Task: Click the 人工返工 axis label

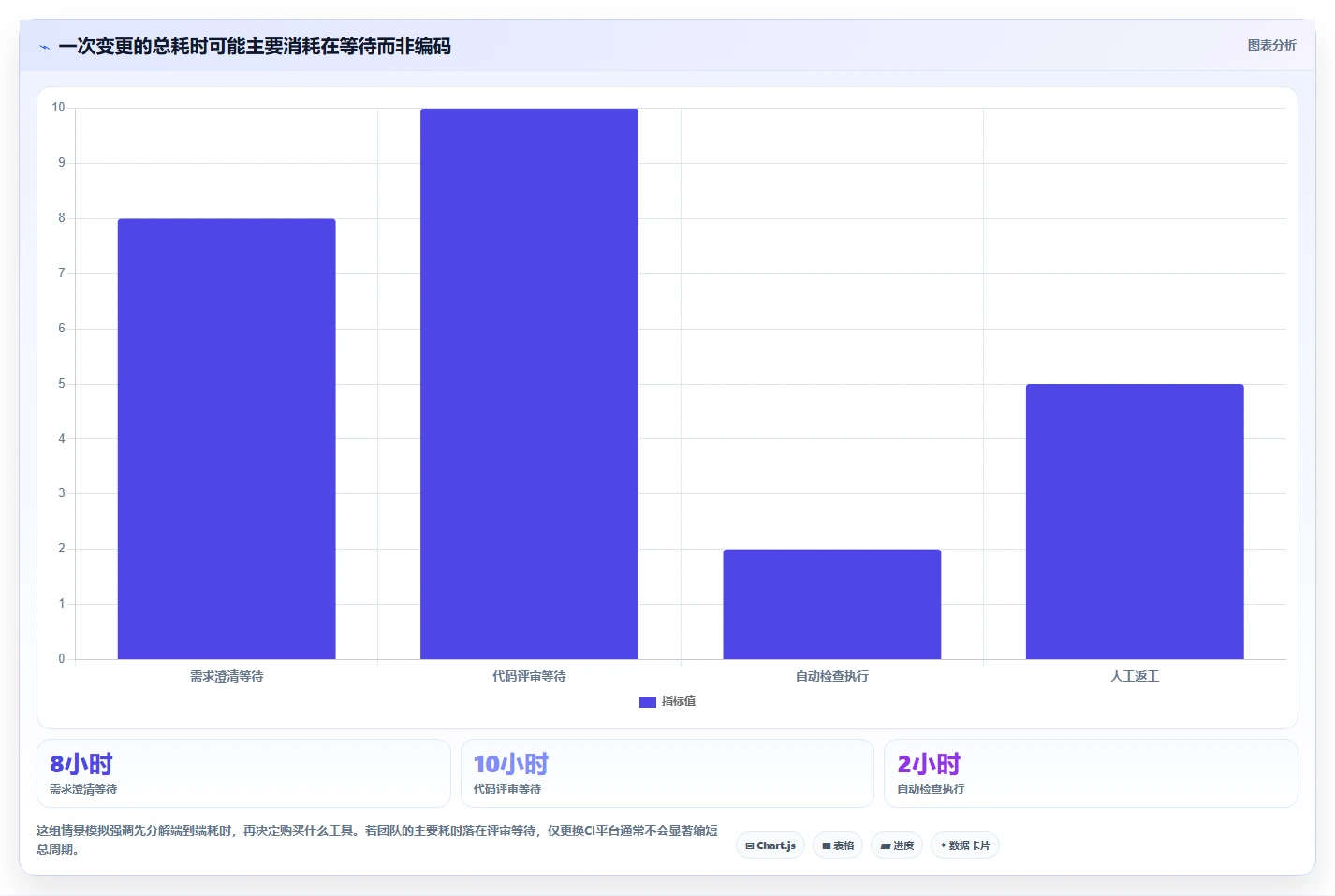Action: pyautogui.click(x=1135, y=676)
